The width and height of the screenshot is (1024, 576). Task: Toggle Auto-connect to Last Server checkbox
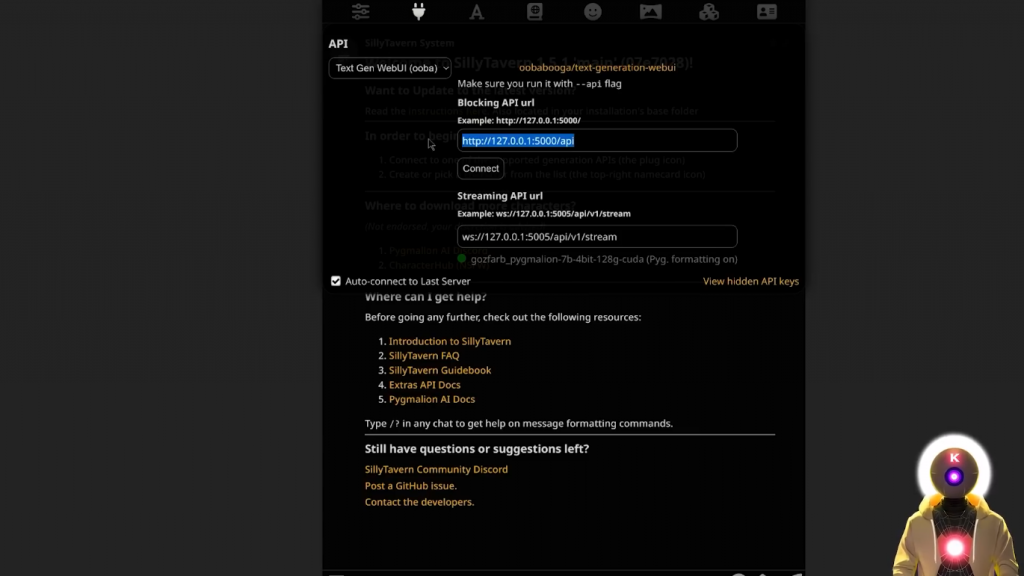click(x=336, y=281)
